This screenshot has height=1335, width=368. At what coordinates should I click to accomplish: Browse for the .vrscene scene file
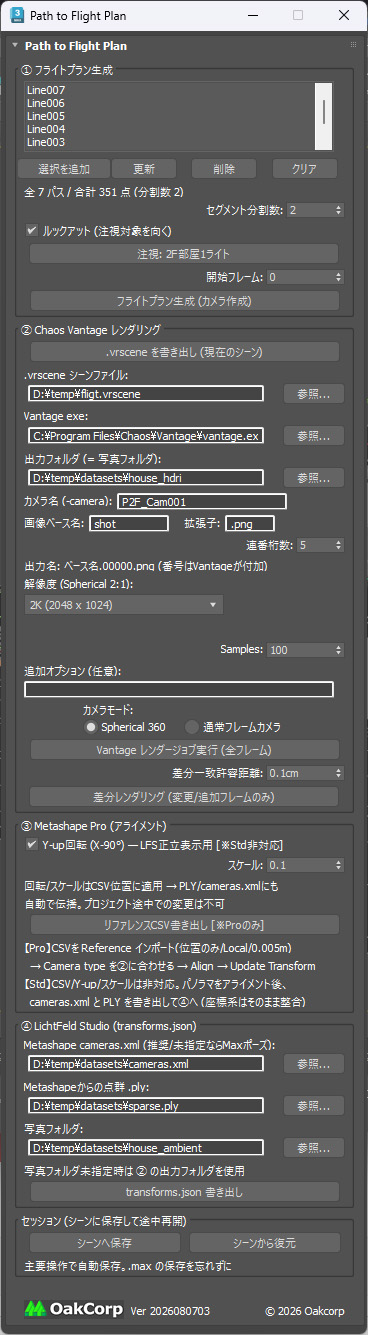(313, 394)
